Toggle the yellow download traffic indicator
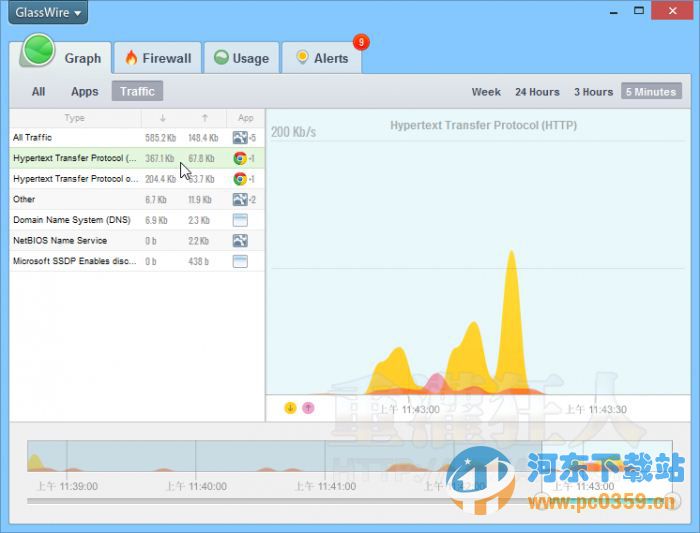Screen dimensions: 700x533 (x=290, y=407)
